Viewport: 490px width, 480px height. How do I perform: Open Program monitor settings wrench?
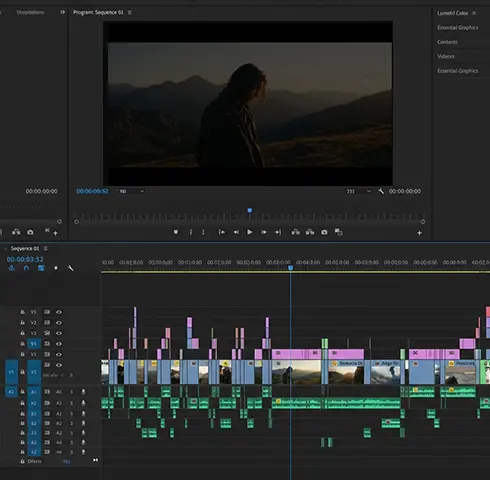[x=381, y=191]
